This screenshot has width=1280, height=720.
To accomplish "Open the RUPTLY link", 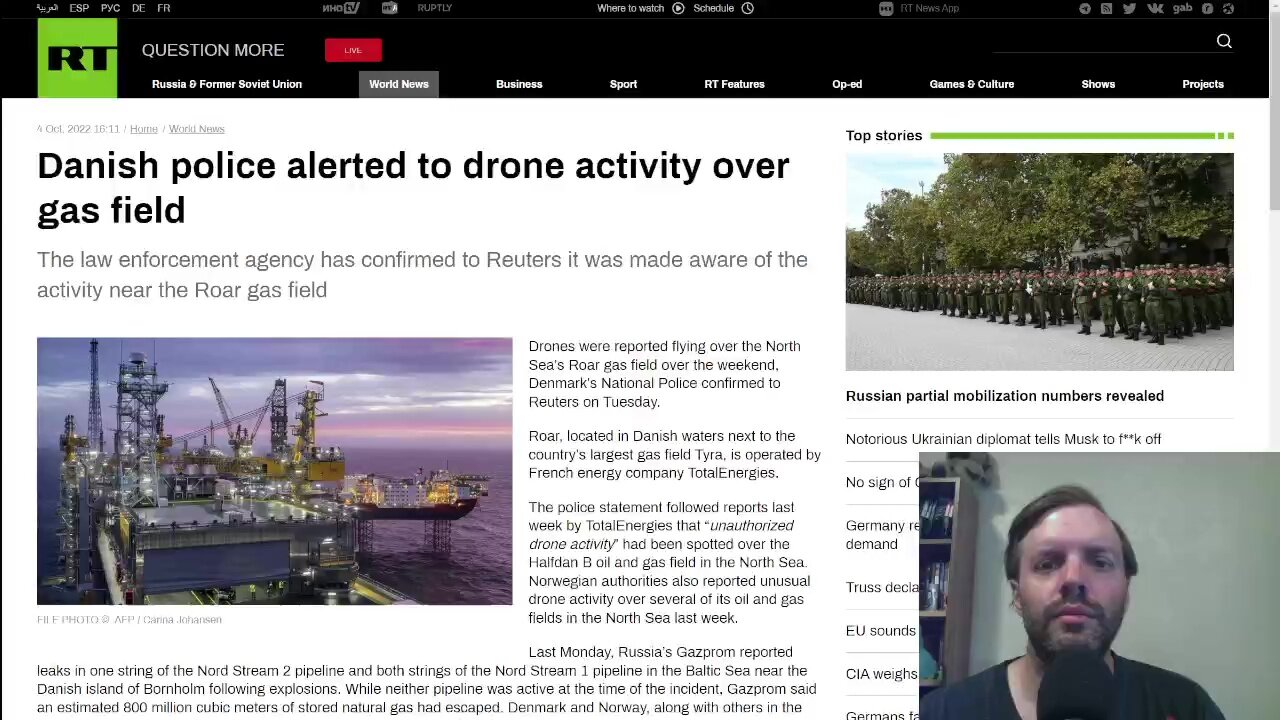I will [x=434, y=8].
